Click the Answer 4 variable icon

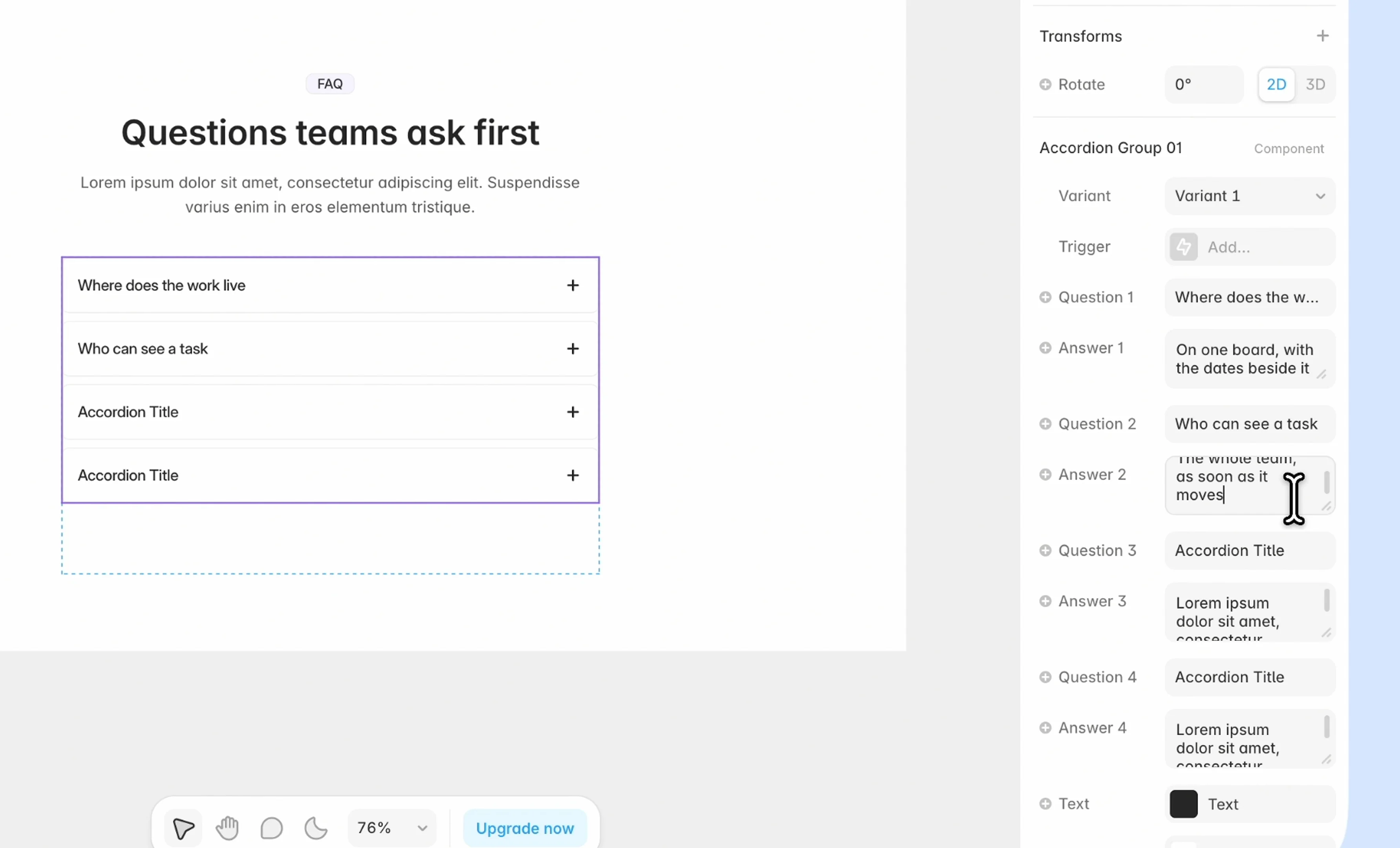point(1045,728)
